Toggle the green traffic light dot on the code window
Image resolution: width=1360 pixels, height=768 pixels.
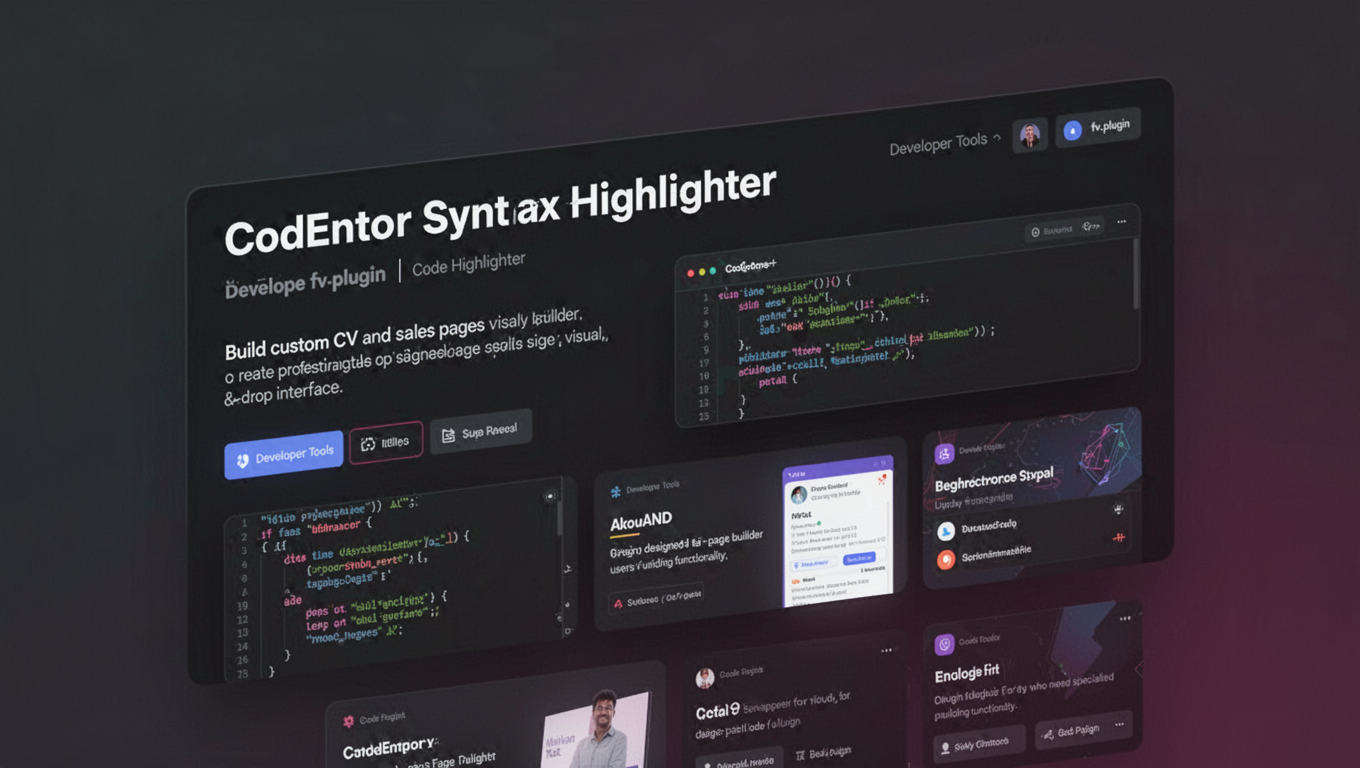711,272
